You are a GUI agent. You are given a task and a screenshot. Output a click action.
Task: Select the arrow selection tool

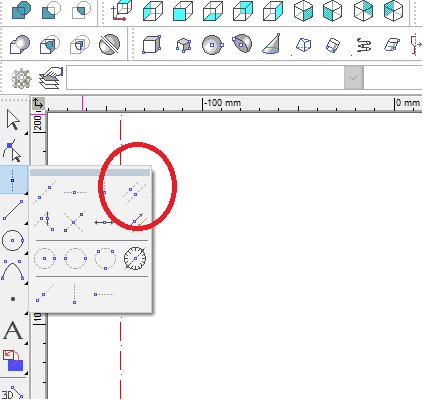tap(13, 120)
